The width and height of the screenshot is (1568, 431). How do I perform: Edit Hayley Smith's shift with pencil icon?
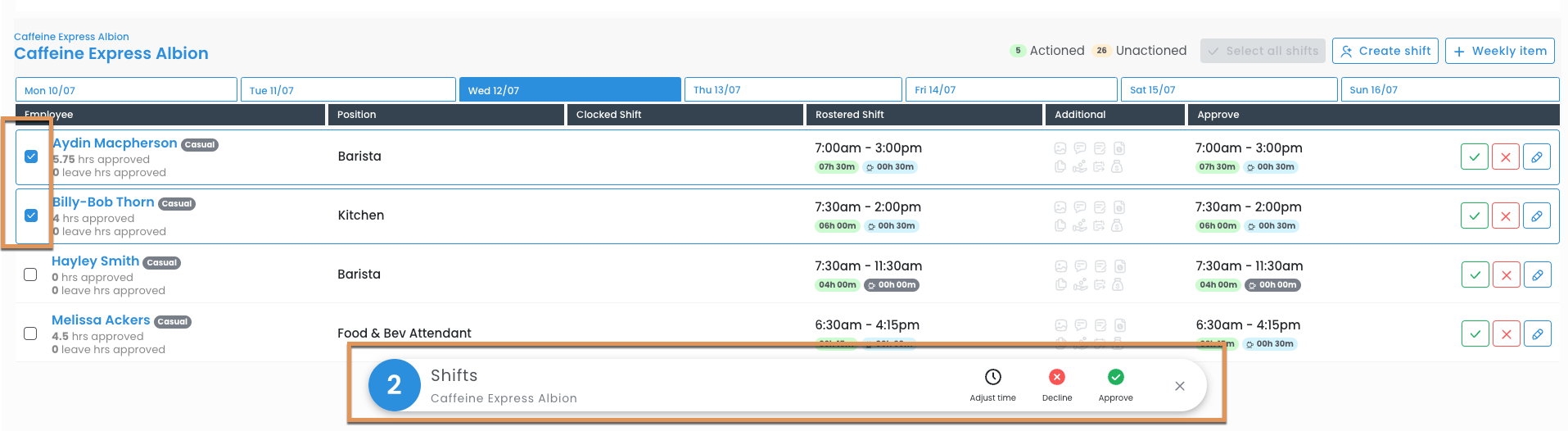[x=1537, y=274]
